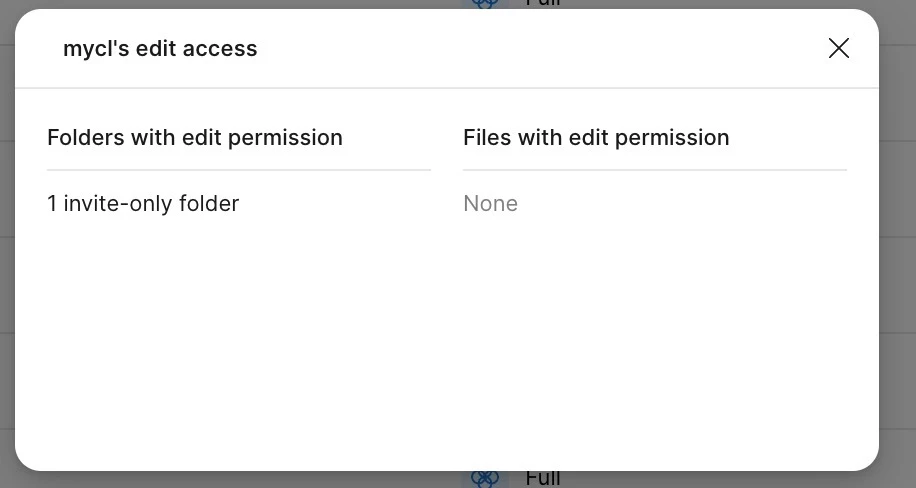Click the partially hidden Full label above dialog
The image size is (916, 488).
pyautogui.click(x=543, y=4)
